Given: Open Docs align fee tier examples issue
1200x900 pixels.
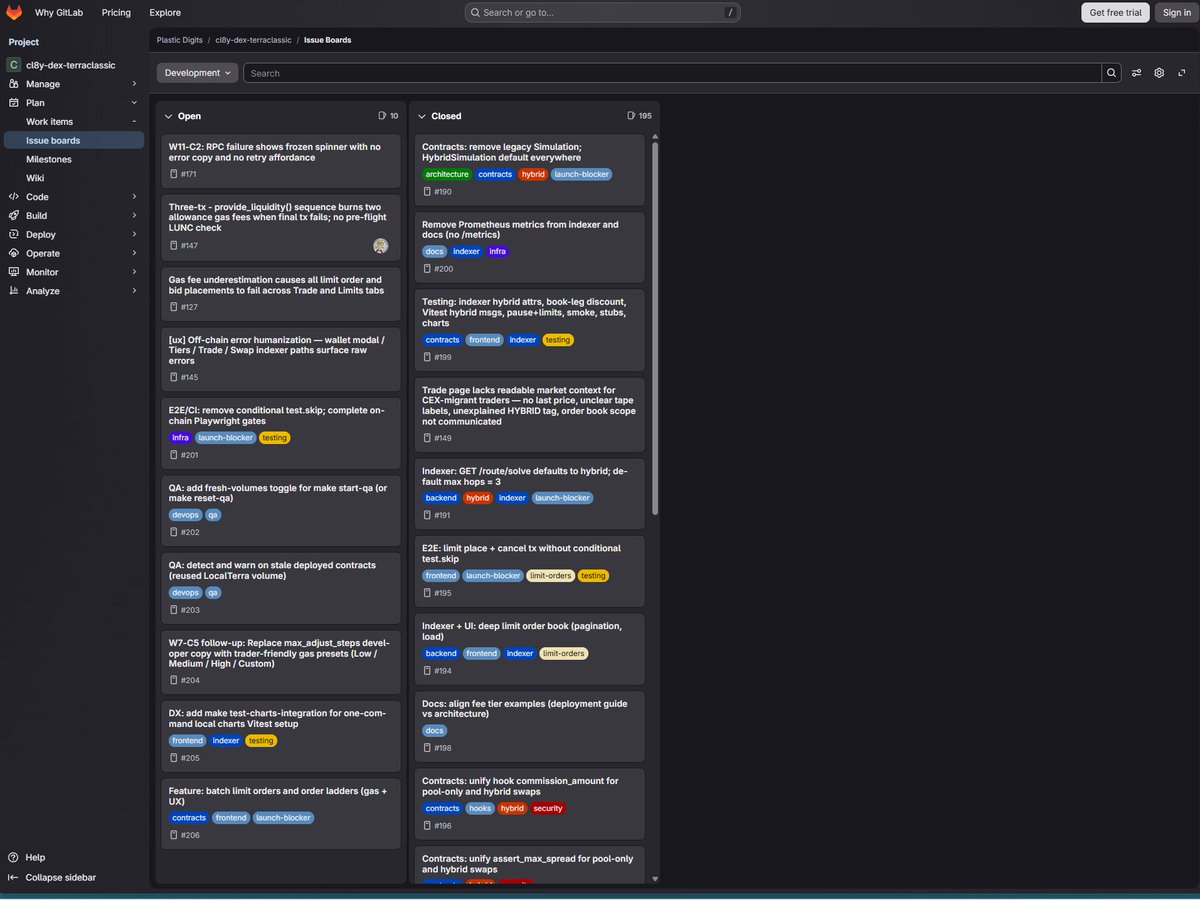Looking at the screenshot, I should pyautogui.click(x=529, y=726).
